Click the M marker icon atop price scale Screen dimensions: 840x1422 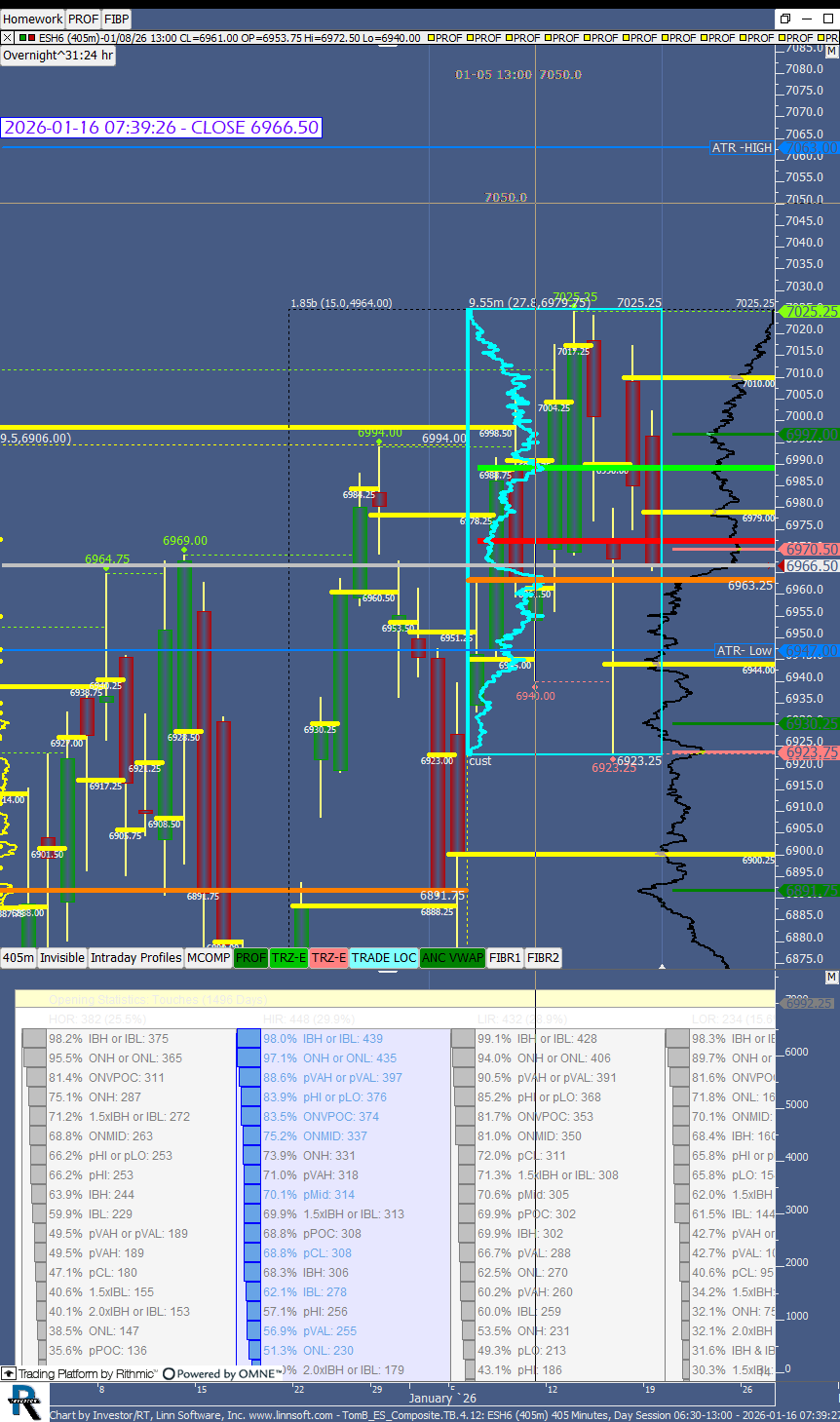pos(831,52)
